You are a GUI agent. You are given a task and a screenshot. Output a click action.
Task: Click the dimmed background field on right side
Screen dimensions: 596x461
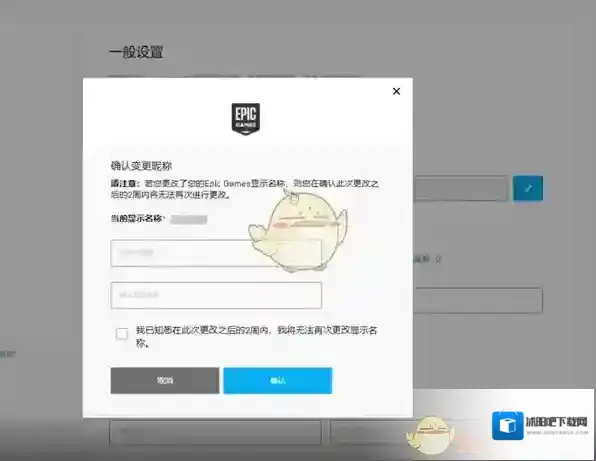(x=478, y=300)
